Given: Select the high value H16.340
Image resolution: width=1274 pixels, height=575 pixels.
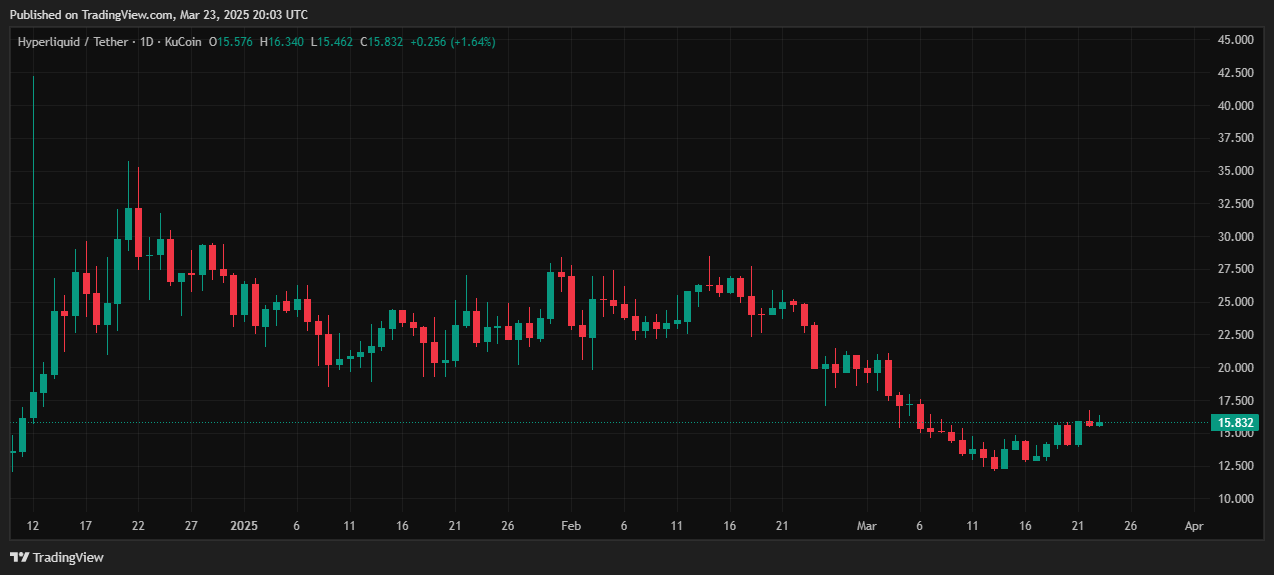Looking at the screenshot, I should [x=283, y=42].
